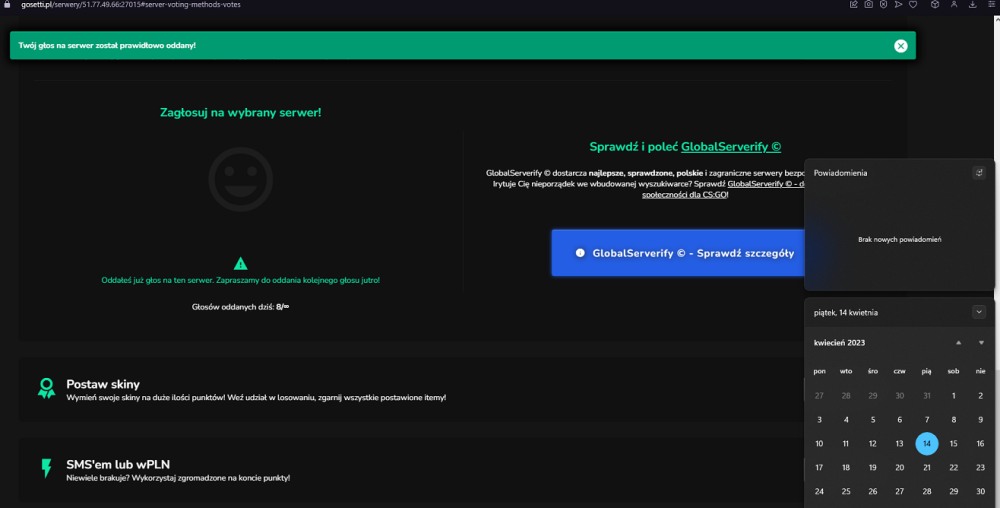Viewport: 1000px width, 508px height.
Task: Open the pinboard edit icon in browser toolbar
Action: click(853, 4)
